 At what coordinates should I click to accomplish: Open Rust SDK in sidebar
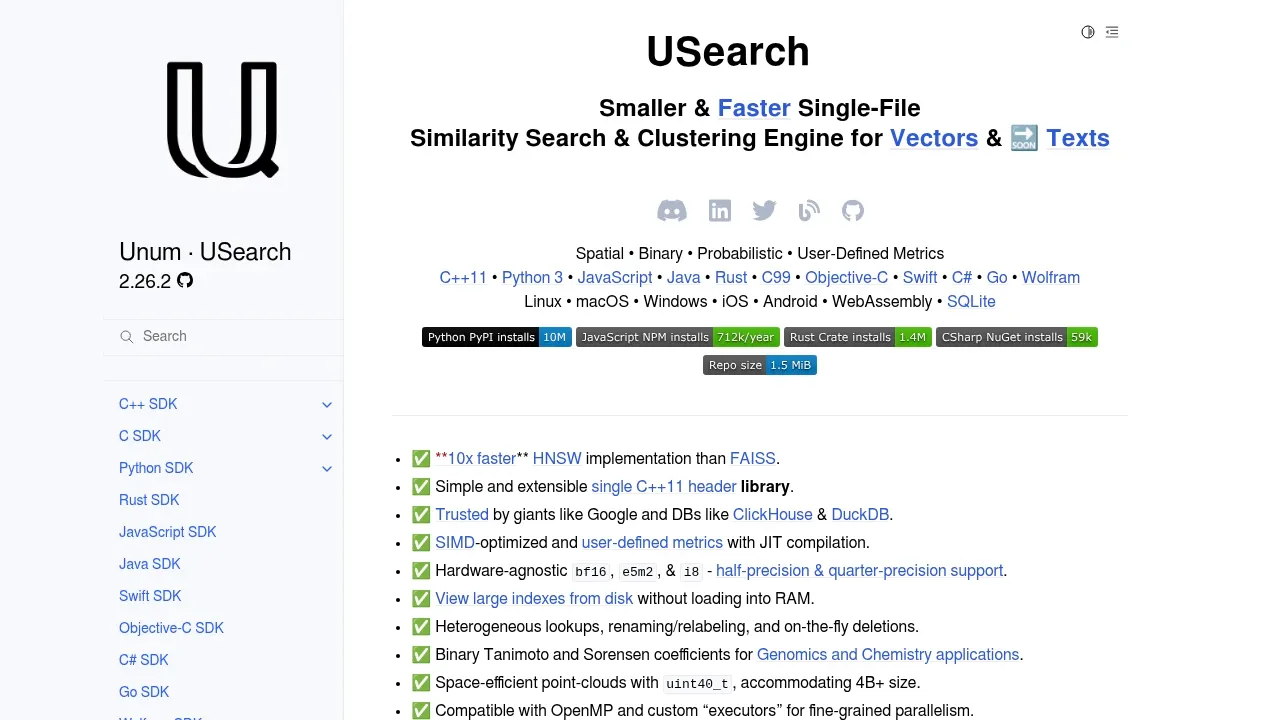pos(149,500)
